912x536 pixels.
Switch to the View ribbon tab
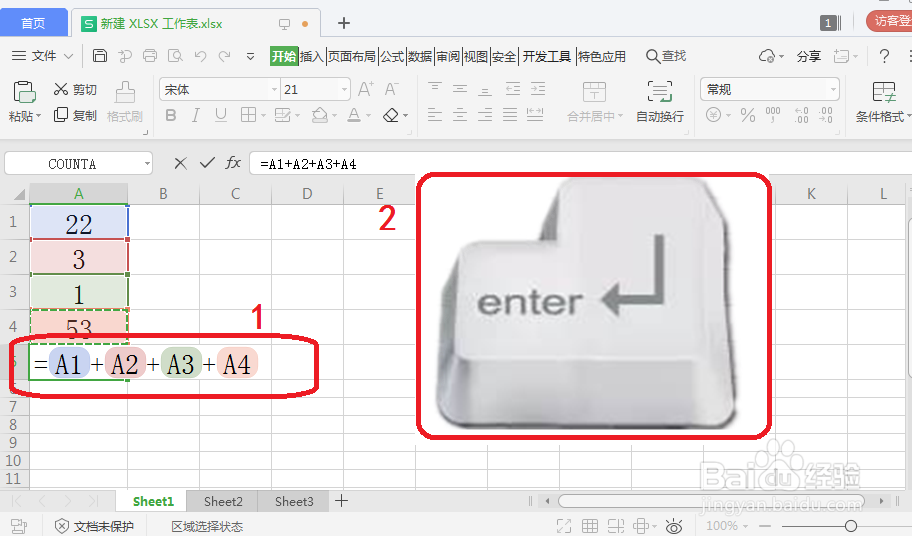coord(476,56)
